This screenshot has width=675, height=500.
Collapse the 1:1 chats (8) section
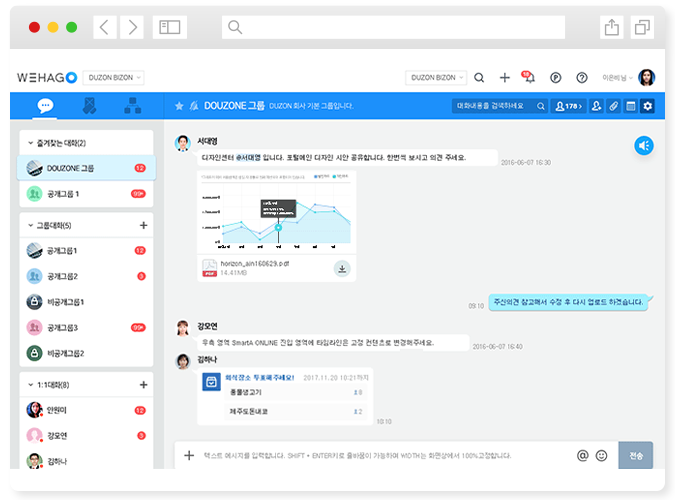tap(31, 385)
